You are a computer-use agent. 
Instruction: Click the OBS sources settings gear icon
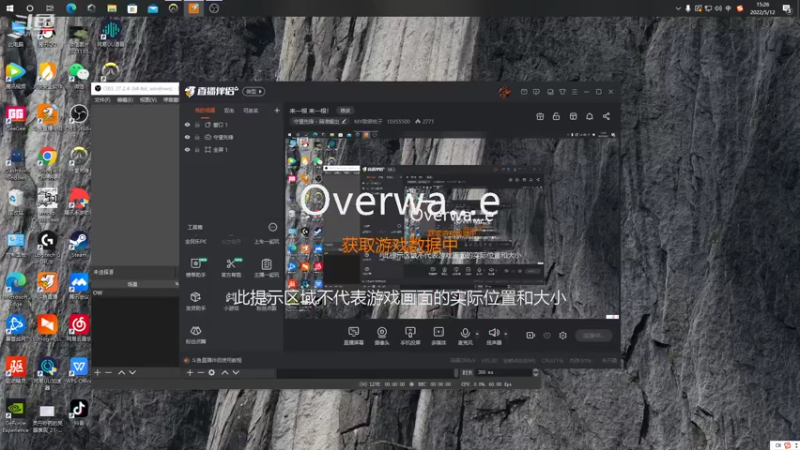coord(212,372)
